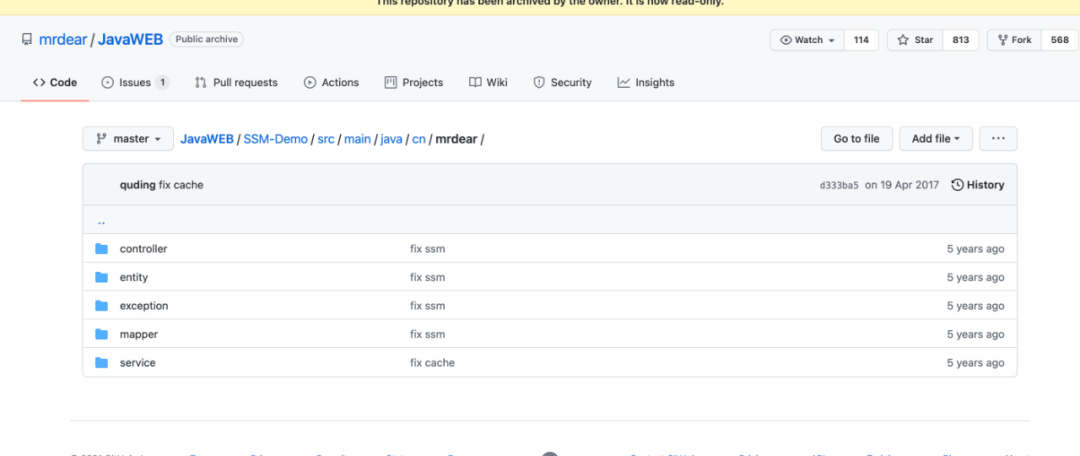Open the Watch notifications dropdown arrow
Viewport: 1080px width, 456px height.
831,41
